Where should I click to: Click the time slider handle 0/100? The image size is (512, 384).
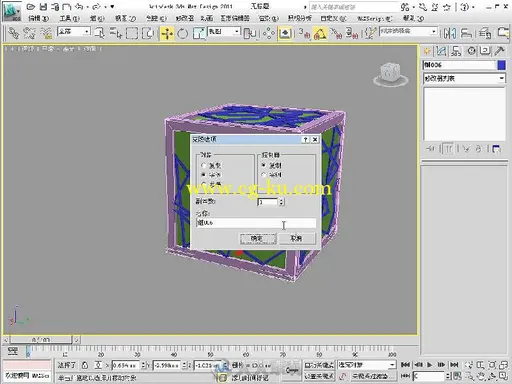41,340
